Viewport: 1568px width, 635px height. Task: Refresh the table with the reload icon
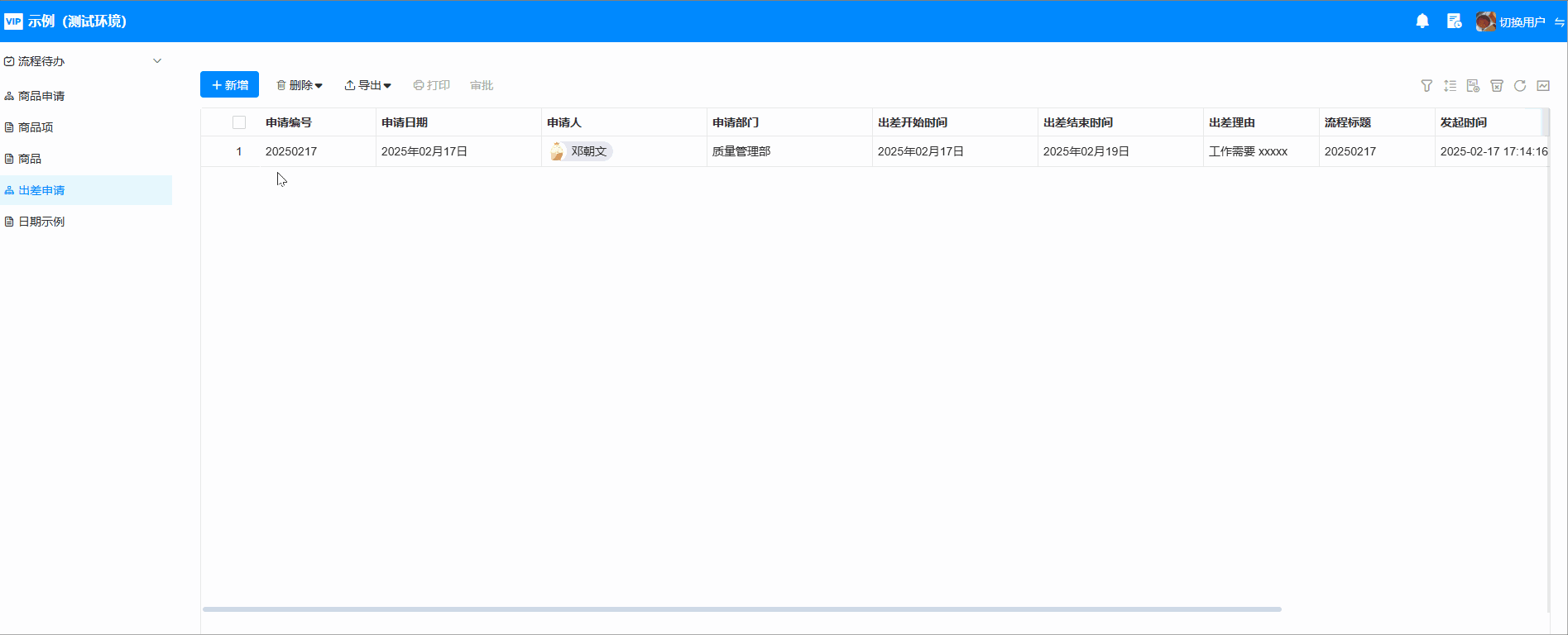coord(1519,86)
